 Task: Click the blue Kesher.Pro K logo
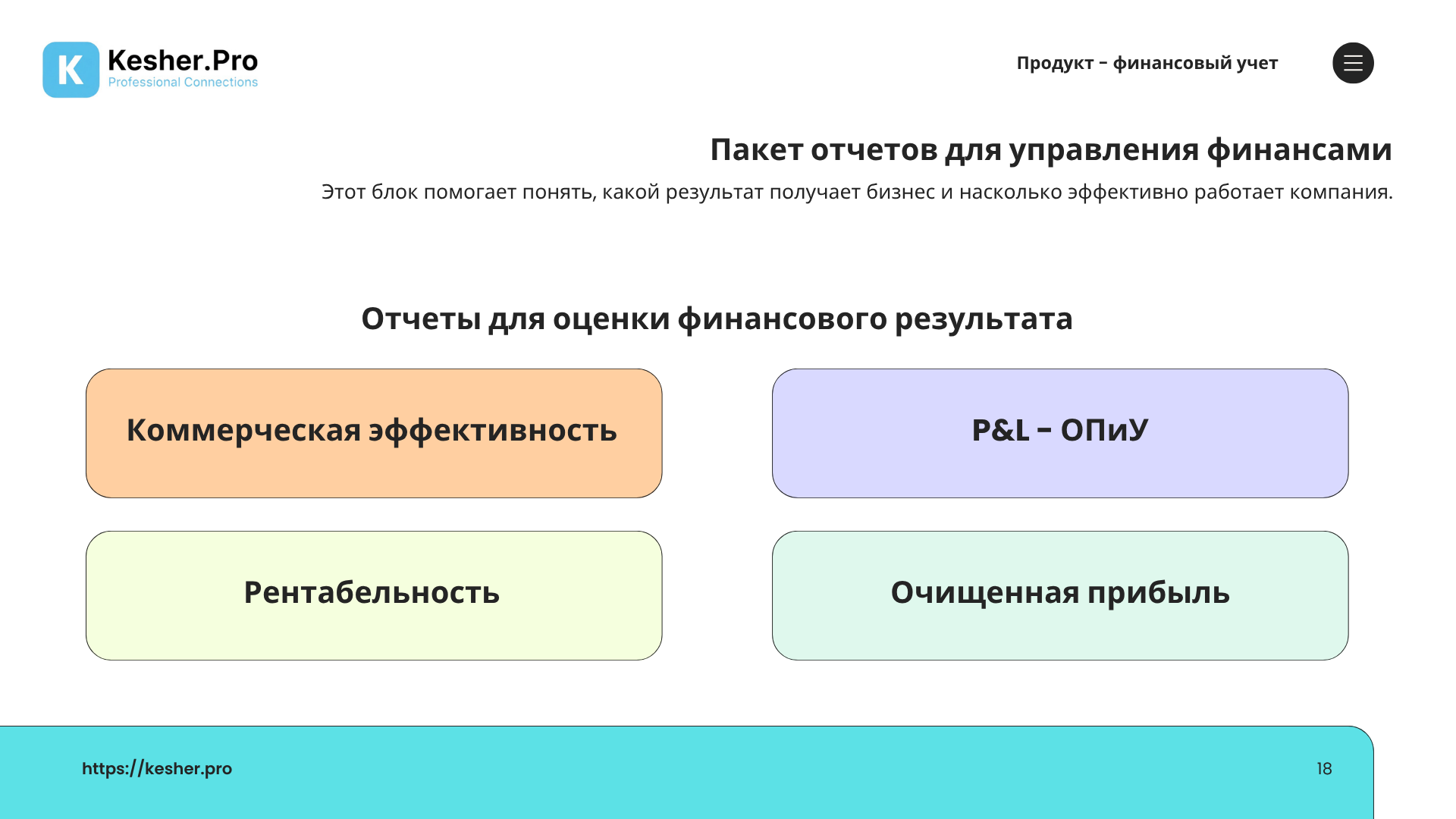pyautogui.click(x=71, y=70)
